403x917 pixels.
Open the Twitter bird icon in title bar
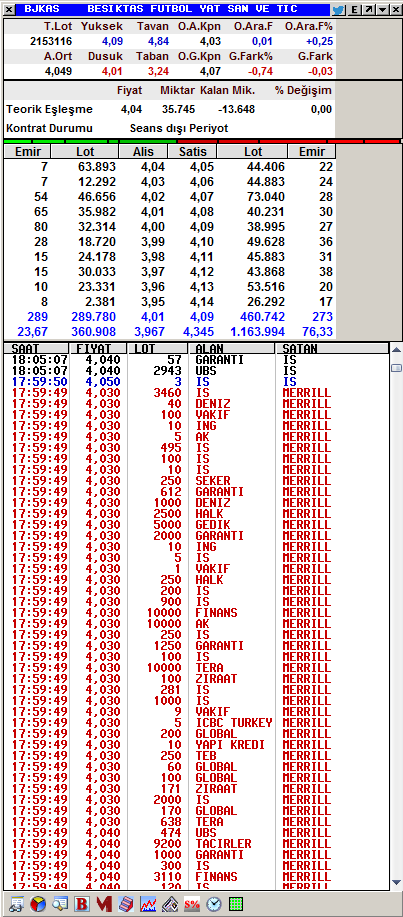(x=338, y=9)
